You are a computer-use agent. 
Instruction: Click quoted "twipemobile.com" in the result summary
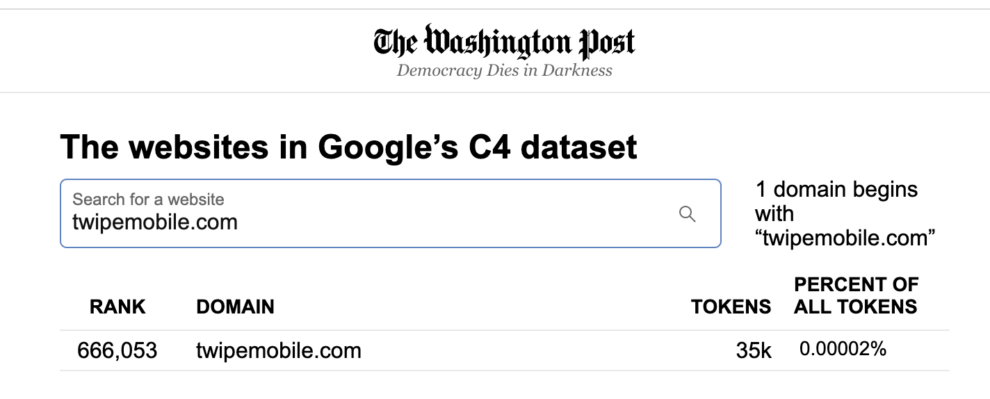coord(845,238)
